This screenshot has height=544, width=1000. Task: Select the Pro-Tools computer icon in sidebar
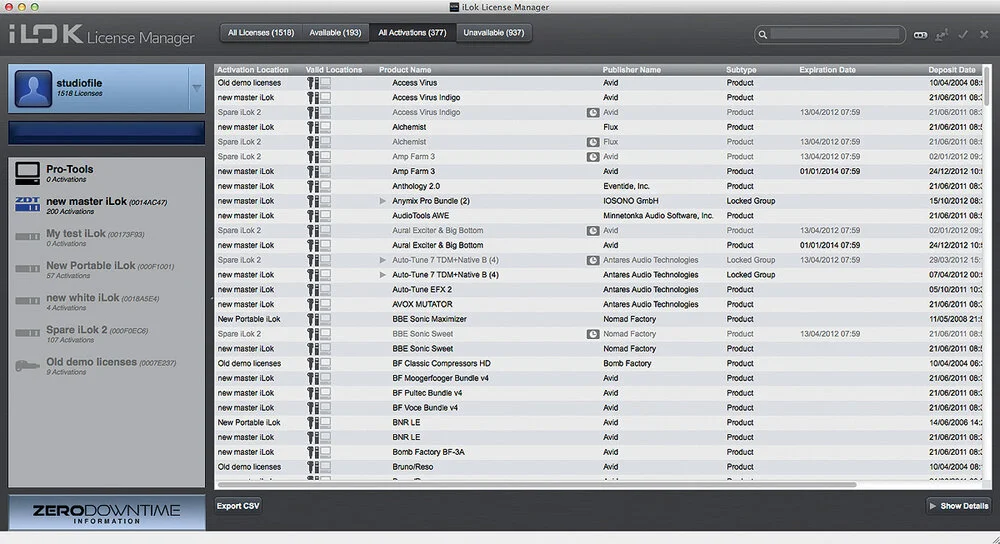coord(27,173)
